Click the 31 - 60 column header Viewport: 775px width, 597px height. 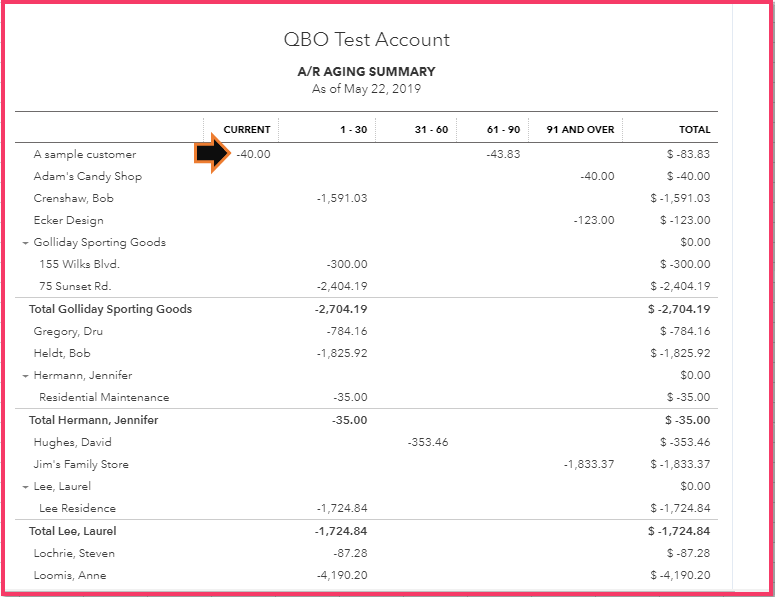[x=431, y=130]
